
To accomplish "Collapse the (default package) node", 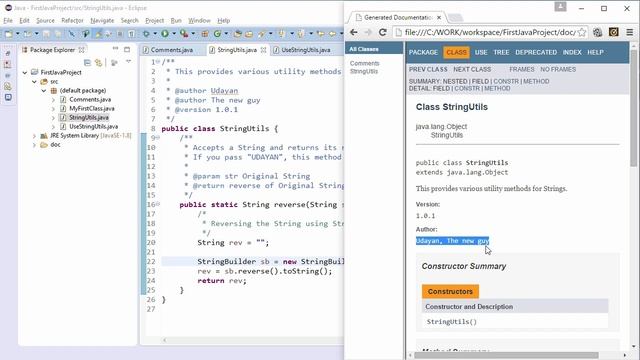I will click(44, 91).
